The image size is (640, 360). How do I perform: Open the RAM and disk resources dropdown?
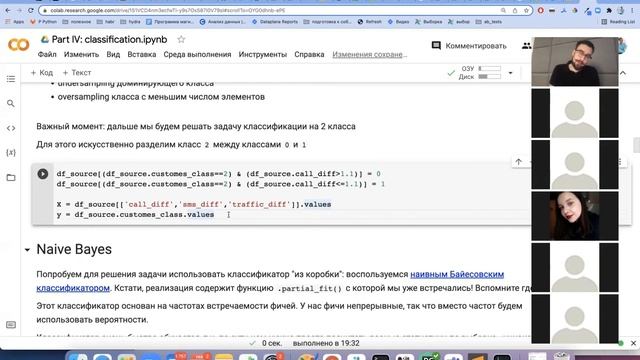(510, 73)
